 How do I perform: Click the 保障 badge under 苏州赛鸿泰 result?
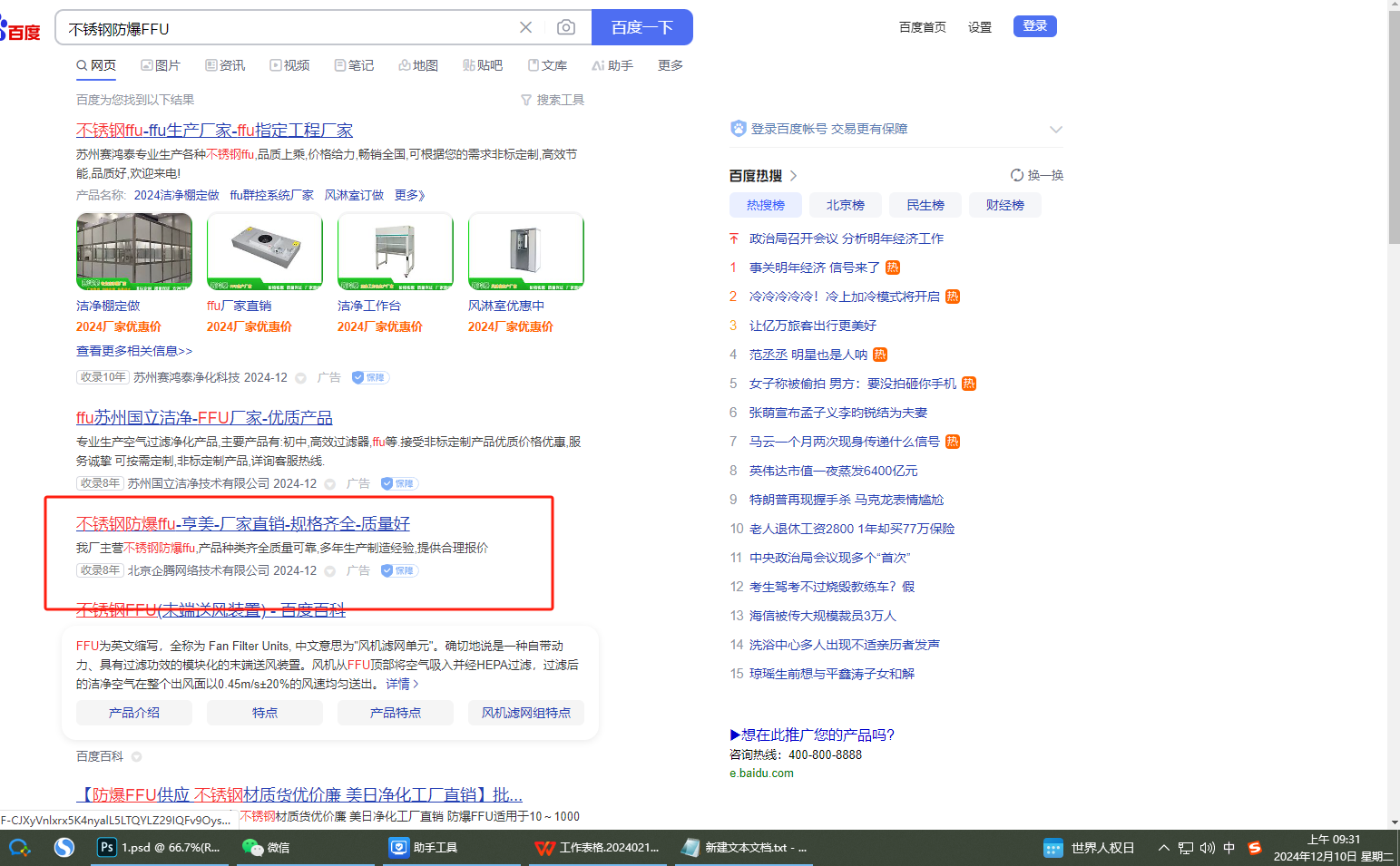coord(370,377)
